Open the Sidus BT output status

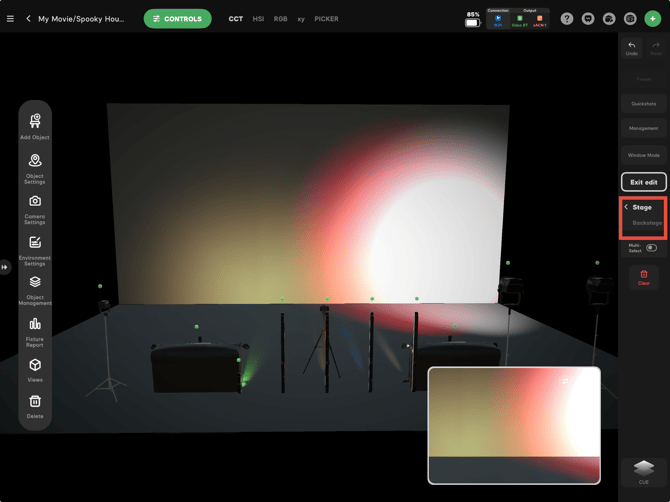pyautogui.click(x=520, y=21)
